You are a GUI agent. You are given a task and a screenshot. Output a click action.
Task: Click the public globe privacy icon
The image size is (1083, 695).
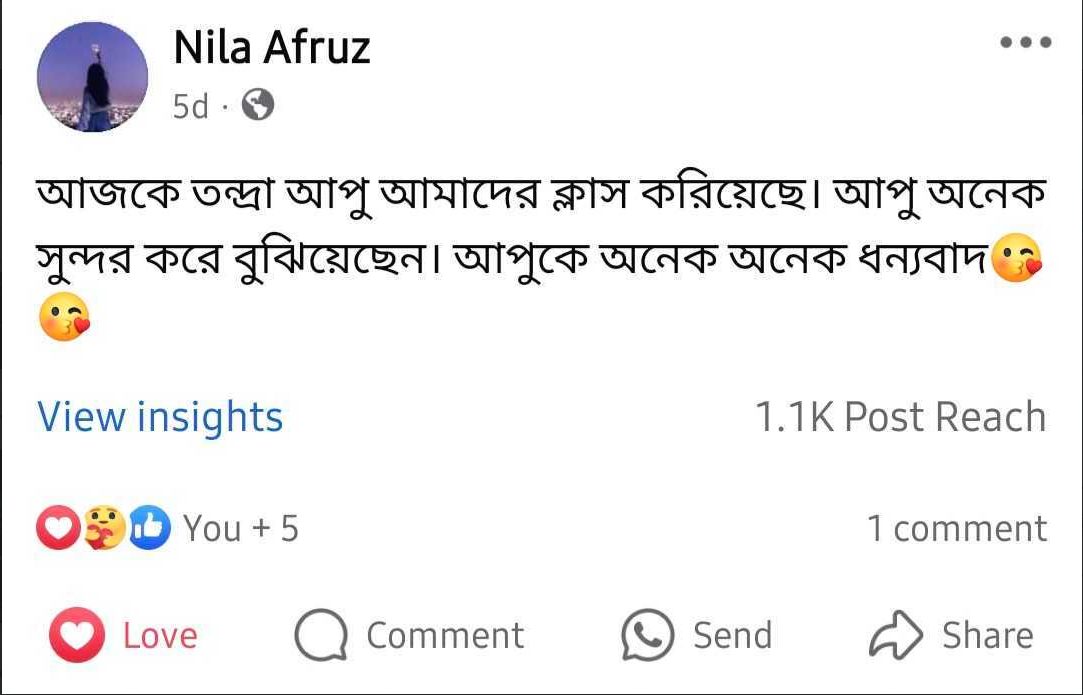pos(259,105)
